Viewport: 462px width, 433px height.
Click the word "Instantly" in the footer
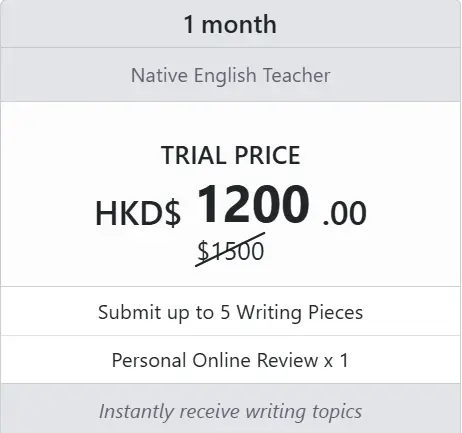[136, 412]
